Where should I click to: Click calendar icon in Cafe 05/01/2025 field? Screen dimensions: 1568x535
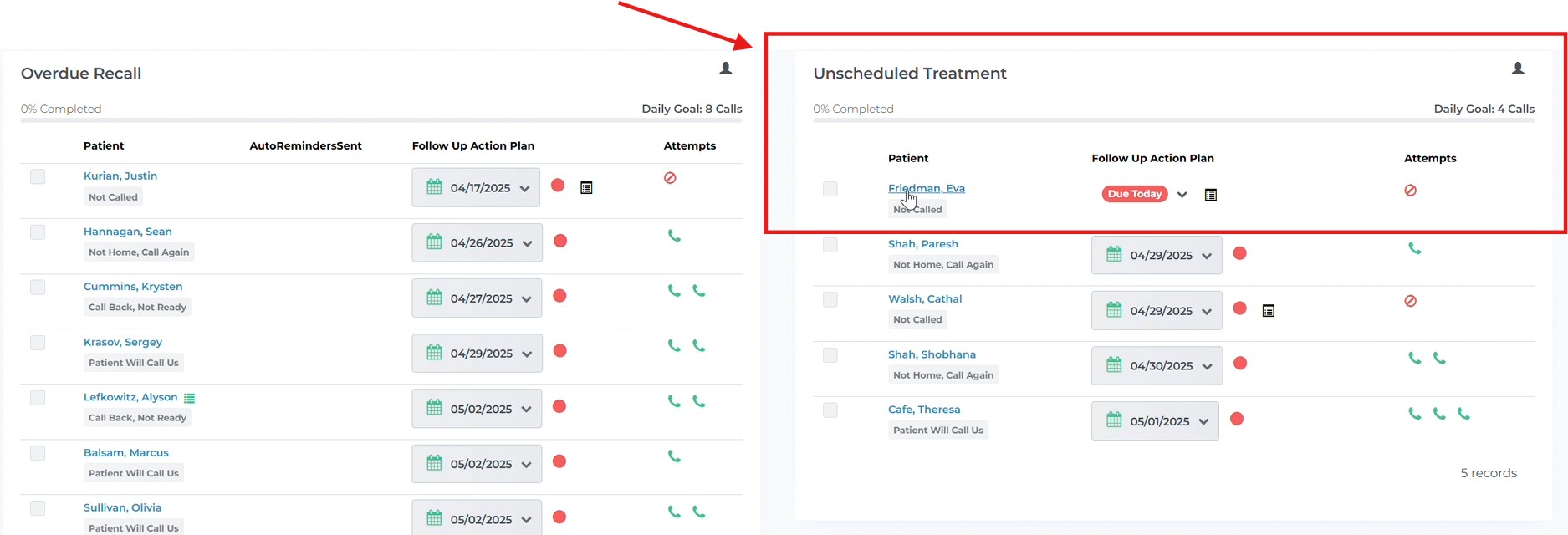pos(1114,420)
